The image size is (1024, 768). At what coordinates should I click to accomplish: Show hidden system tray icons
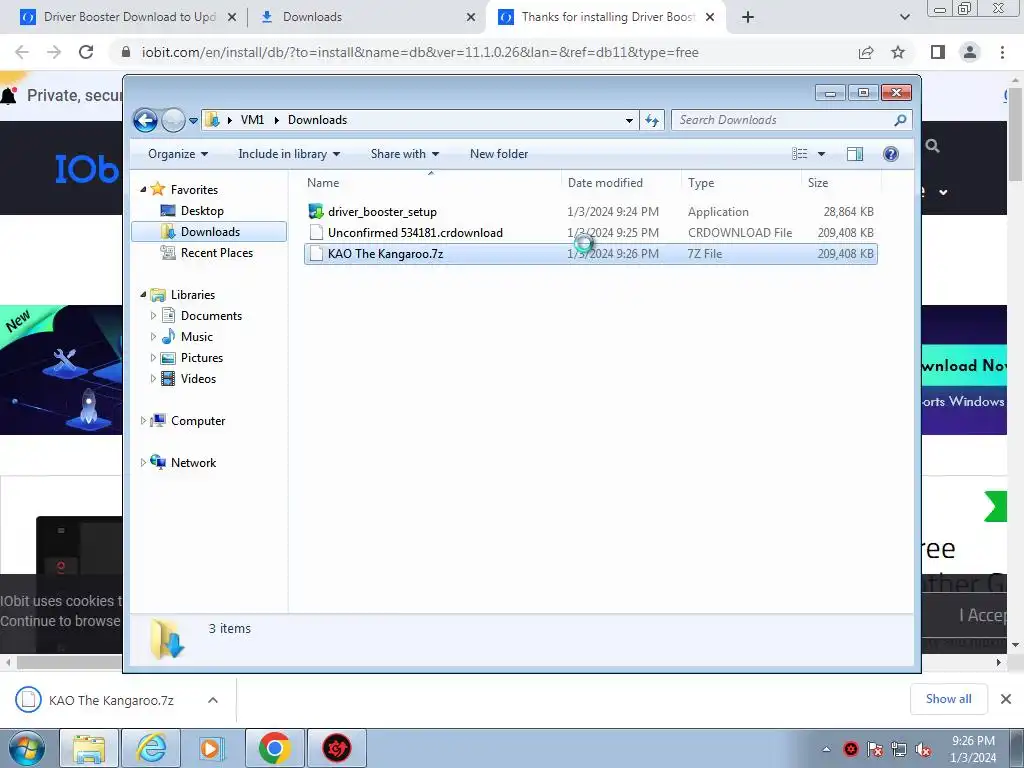826,749
